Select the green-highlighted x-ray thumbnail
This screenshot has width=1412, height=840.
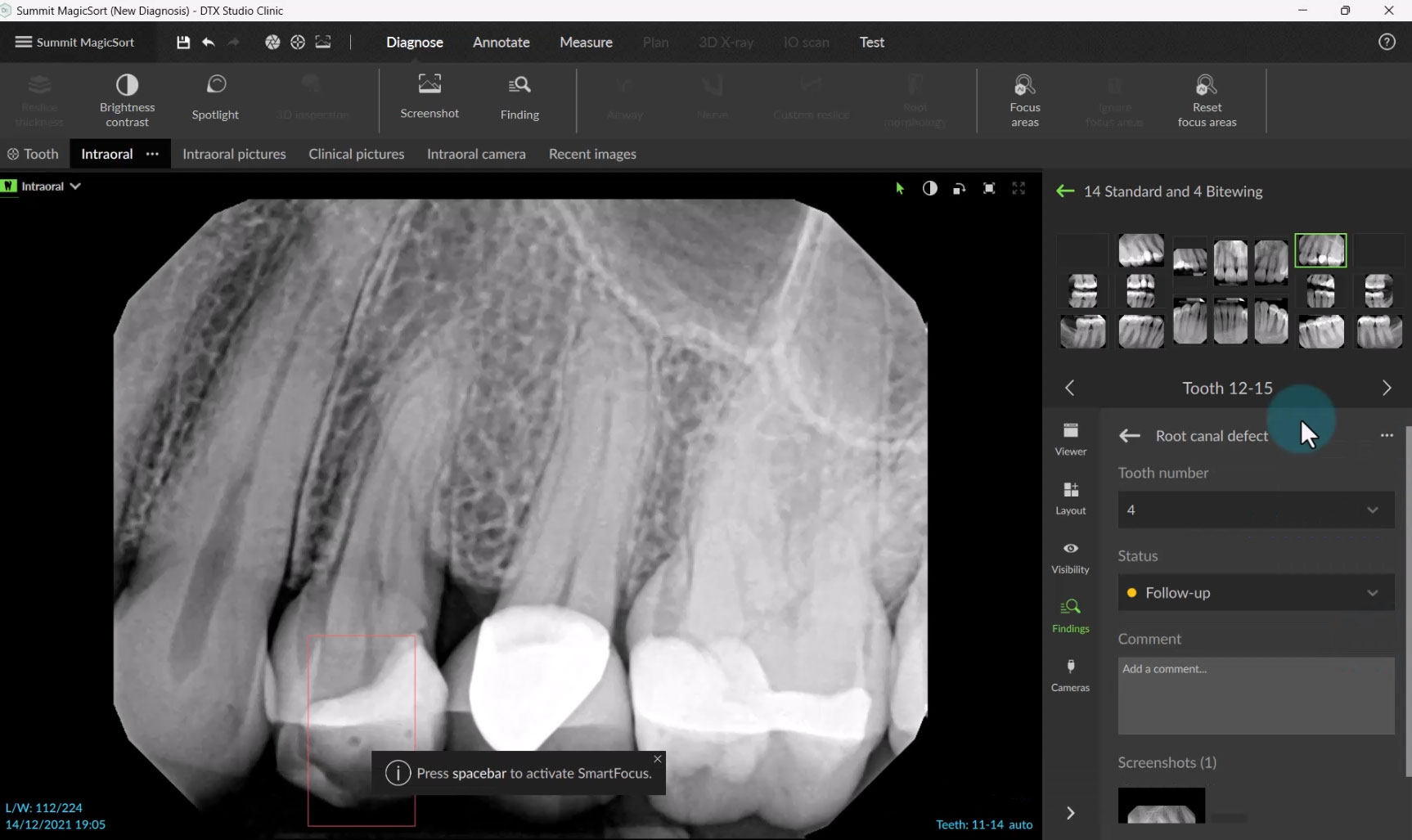(1320, 250)
